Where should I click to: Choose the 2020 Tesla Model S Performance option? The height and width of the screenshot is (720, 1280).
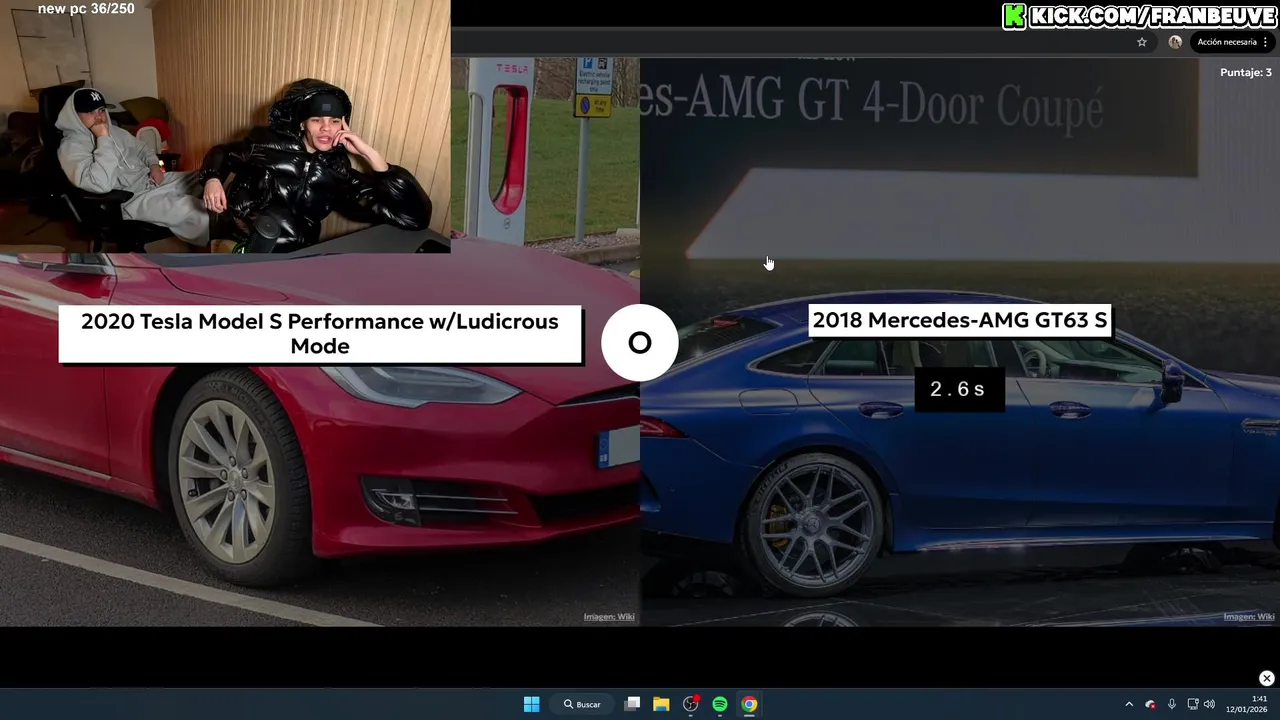(320, 334)
